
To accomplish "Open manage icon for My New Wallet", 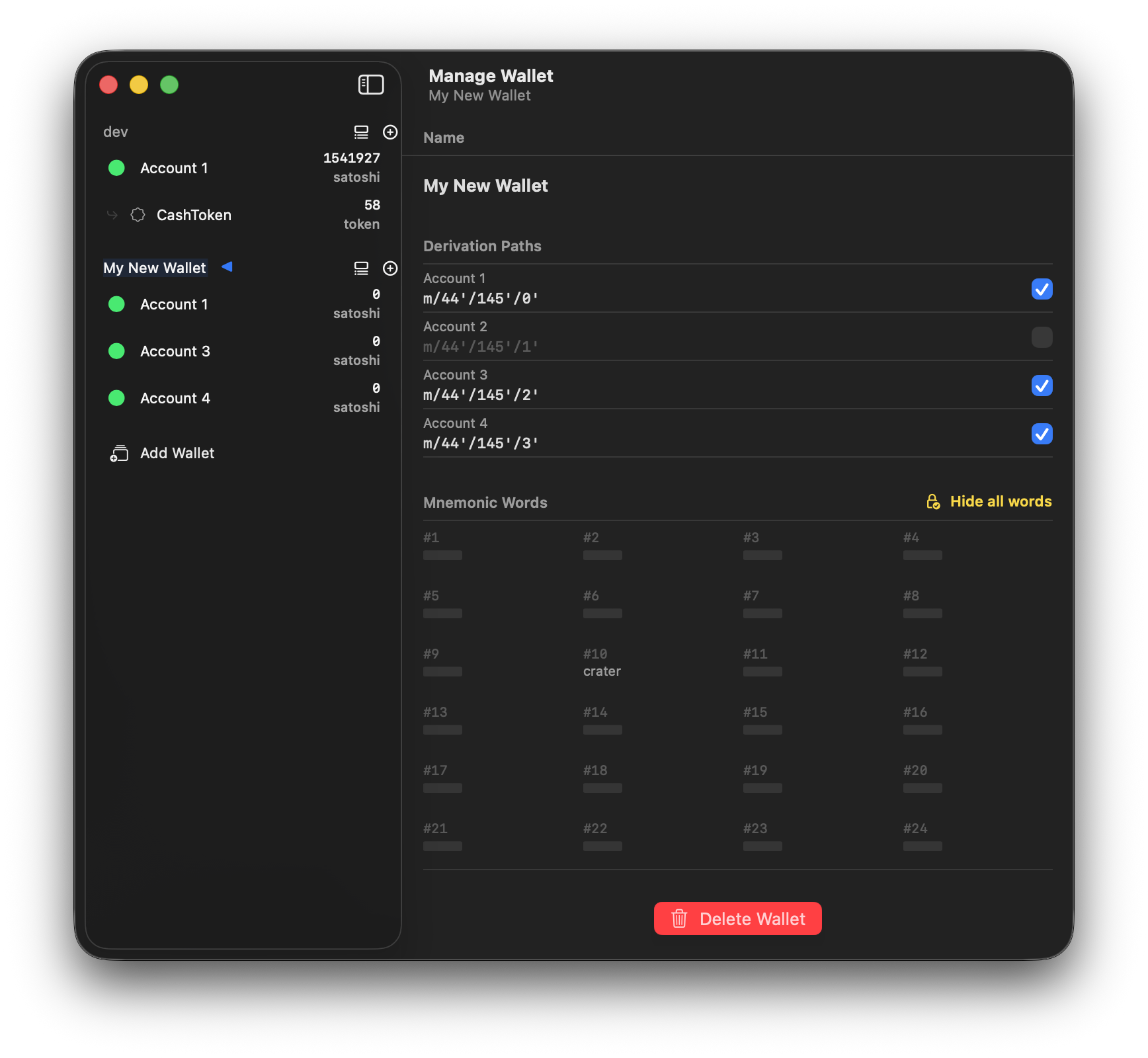I will coord(361,268).
